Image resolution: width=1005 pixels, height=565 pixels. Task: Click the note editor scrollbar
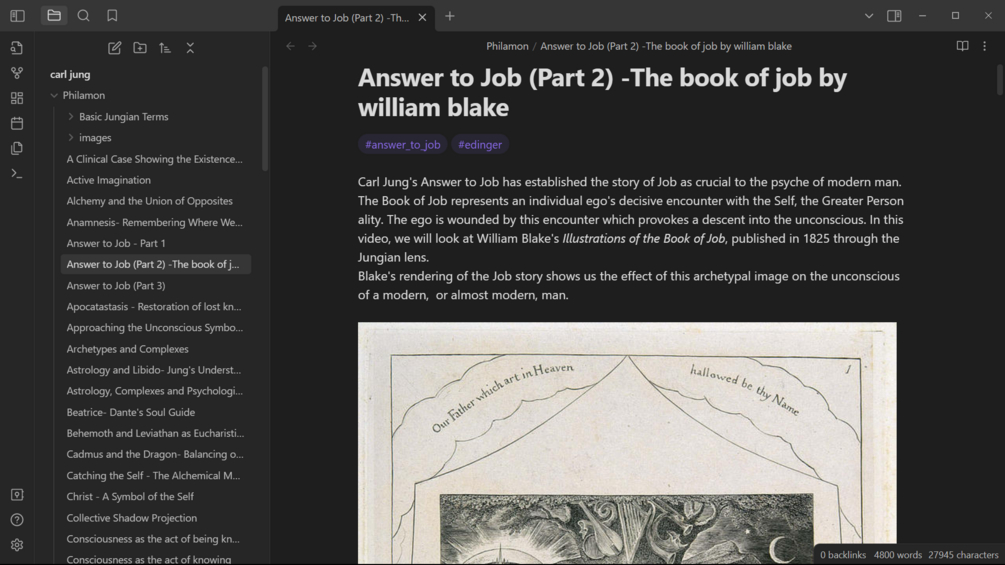[999, 80]
